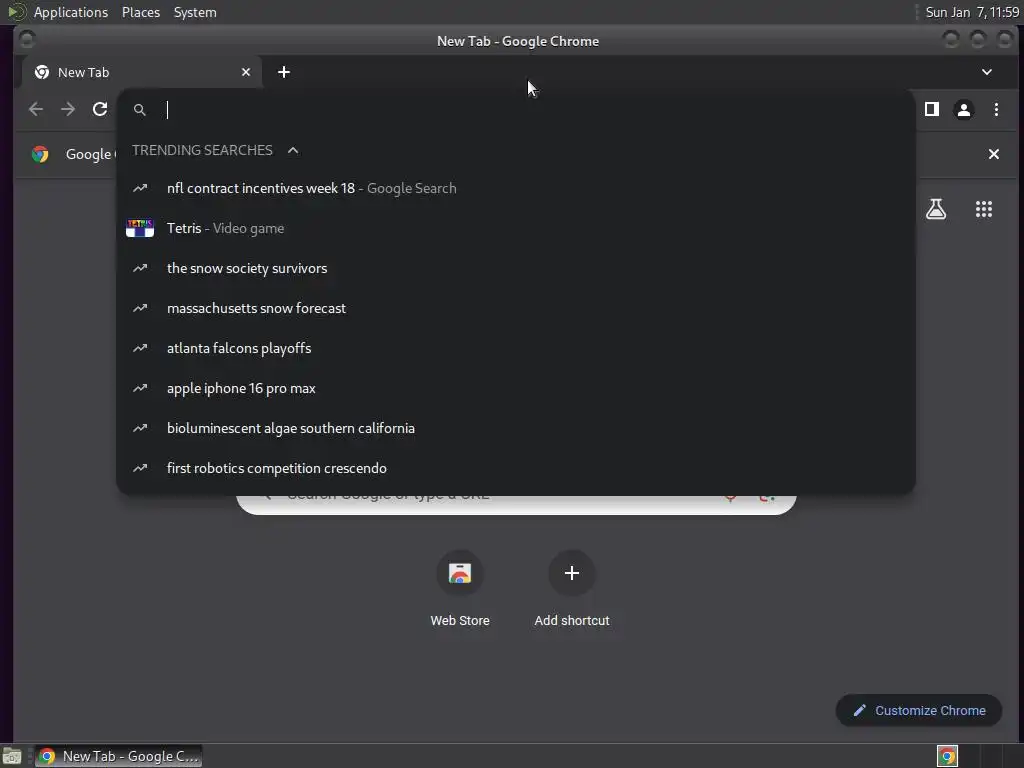Image resolution: width=1024 pixels, height=768 pixels.
Task: Close the New Tab tab
Action: pos(246,72)
